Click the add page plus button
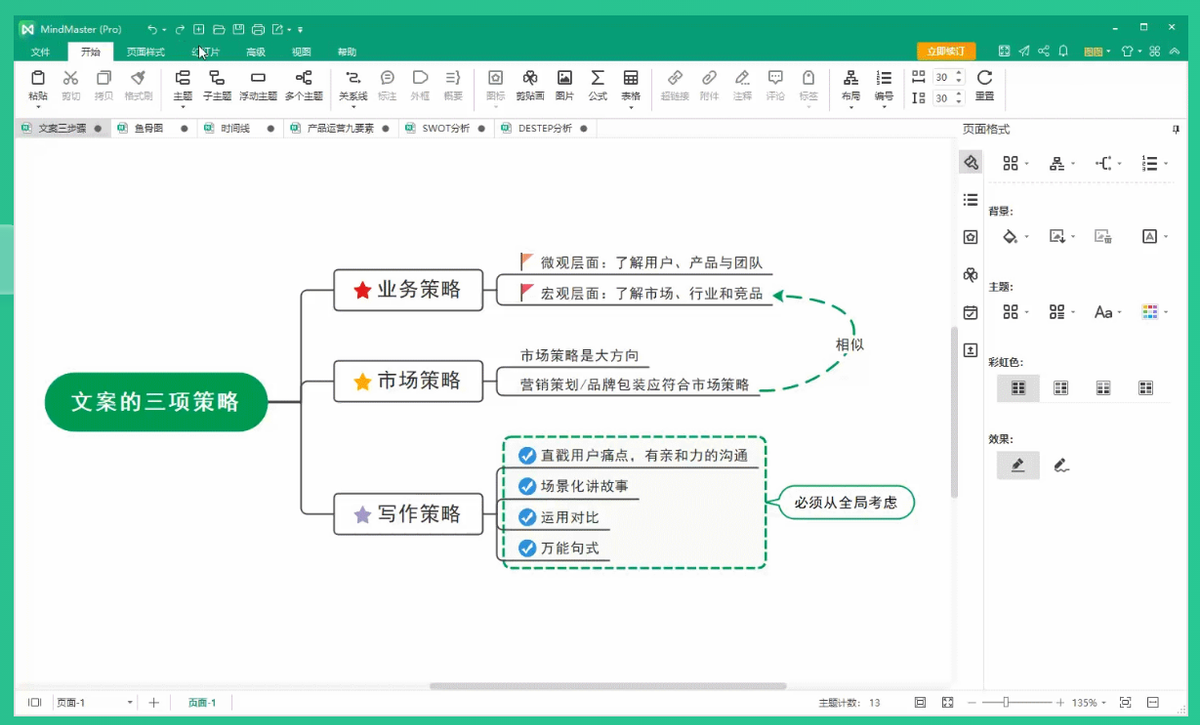 coord(154,703)
